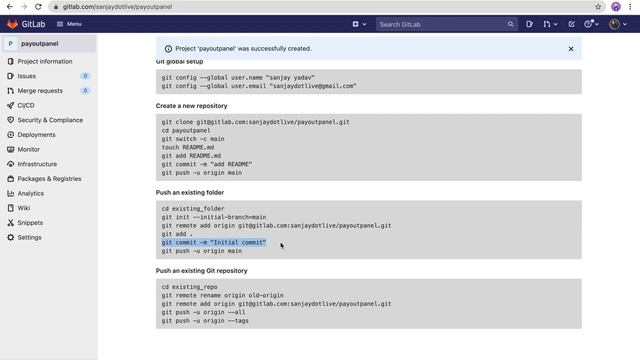The height and width of the screenshot is (360, 640).
Task: Reload the page
Action: pos(38,7)
